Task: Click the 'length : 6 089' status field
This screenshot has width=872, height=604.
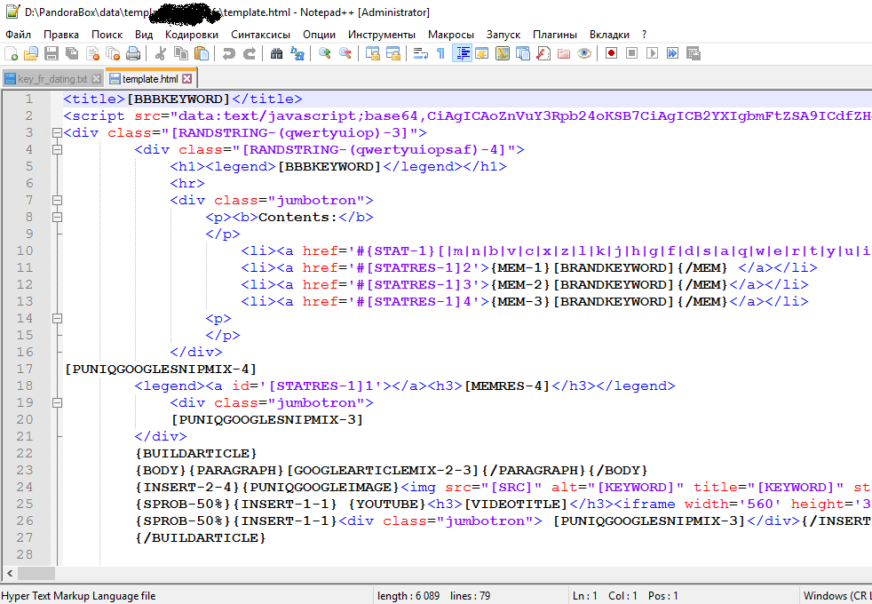Action: tap(408, 596)
